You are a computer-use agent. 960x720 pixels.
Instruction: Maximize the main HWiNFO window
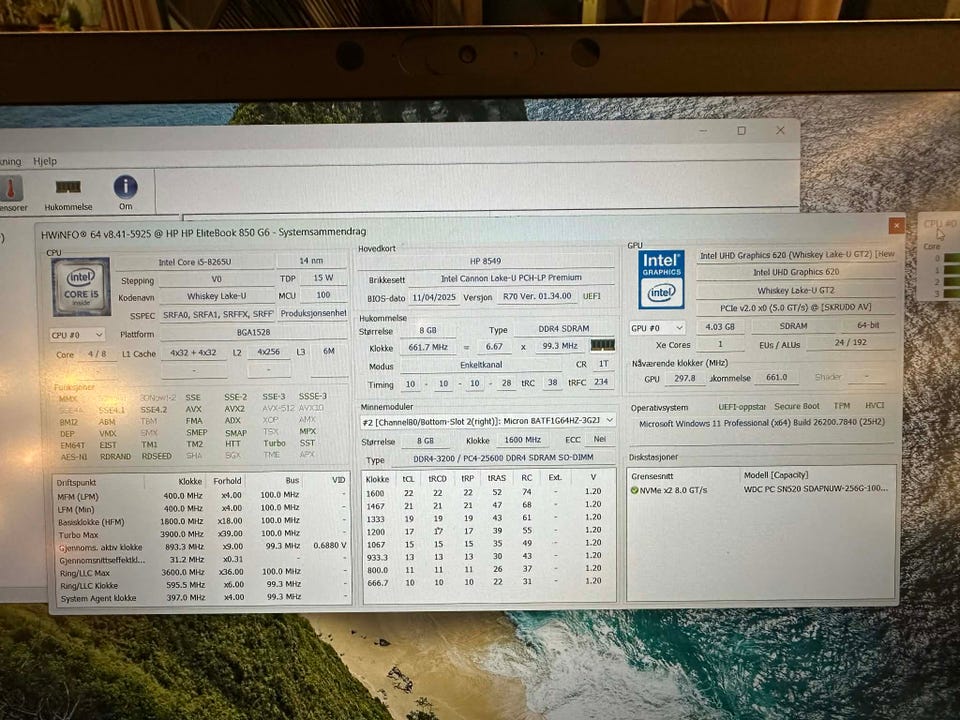click(741, 130)
